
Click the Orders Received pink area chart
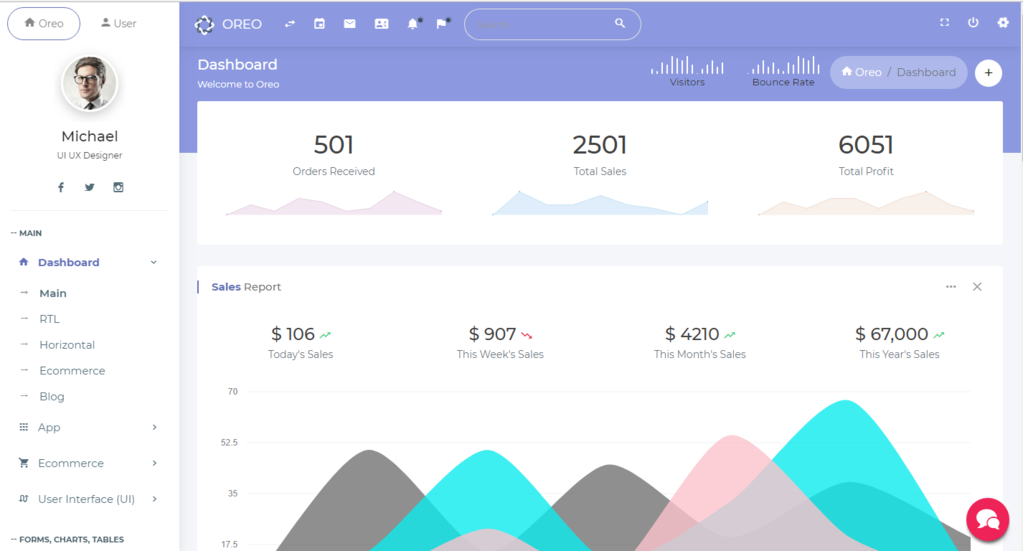(333, 203)
